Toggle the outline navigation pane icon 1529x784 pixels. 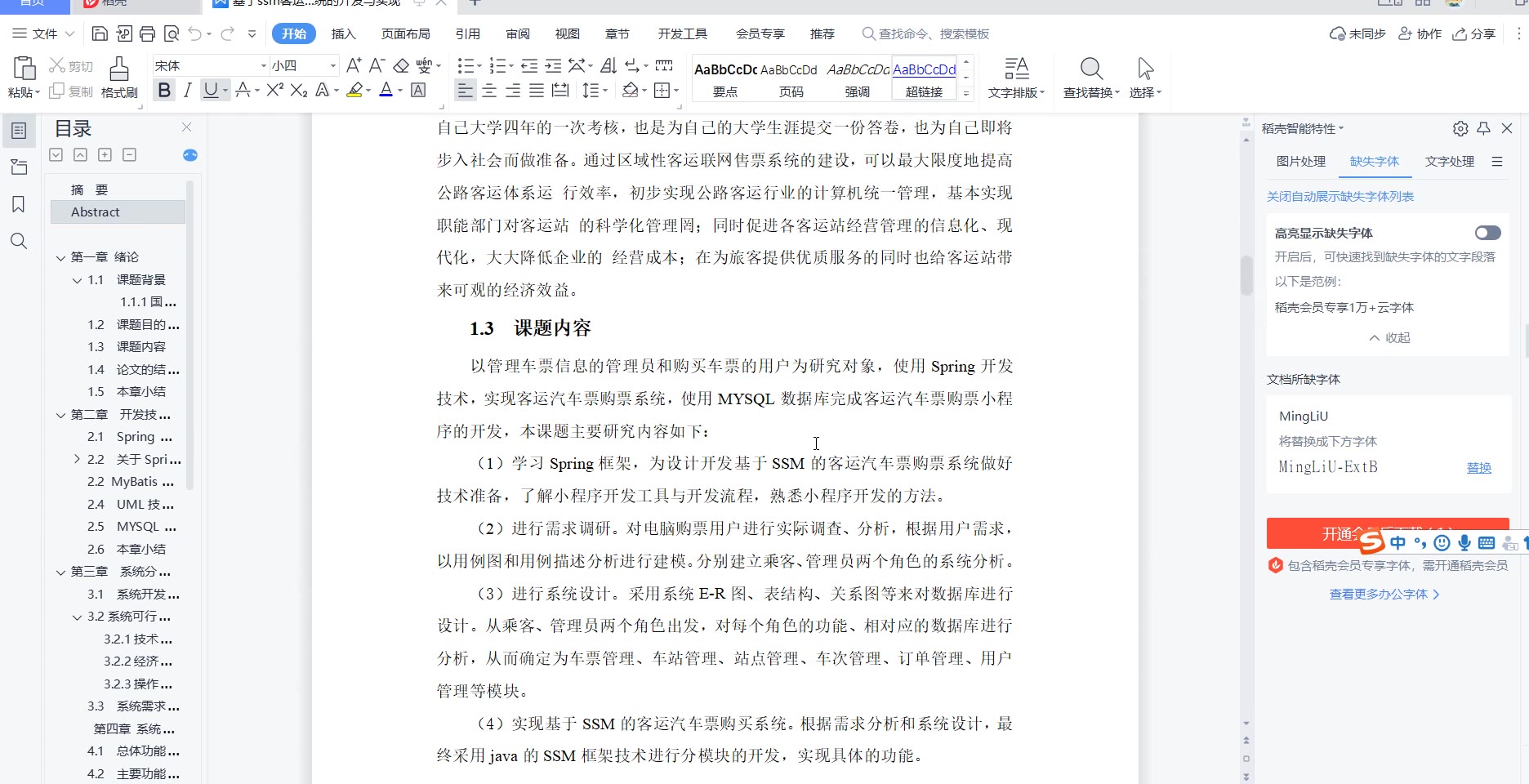(19, 131)
